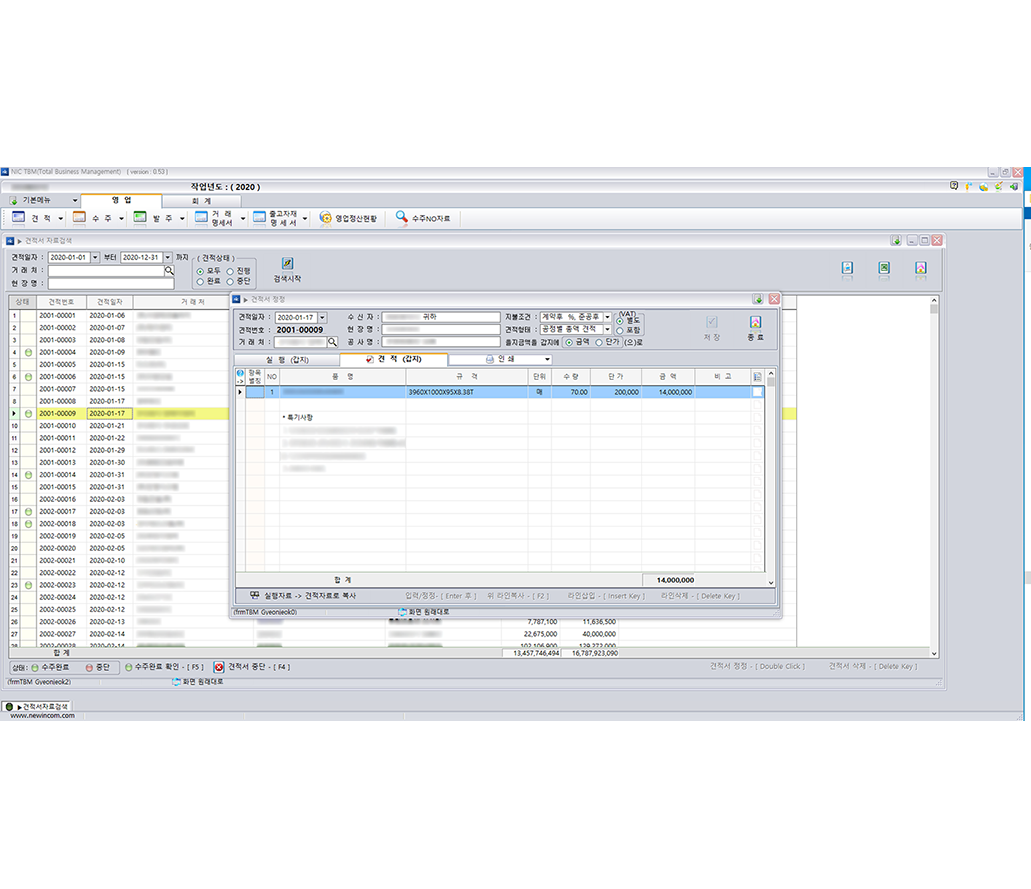Select the 단가 radio option
This screenshot has height=889, width=1031.
click(599, 342)
